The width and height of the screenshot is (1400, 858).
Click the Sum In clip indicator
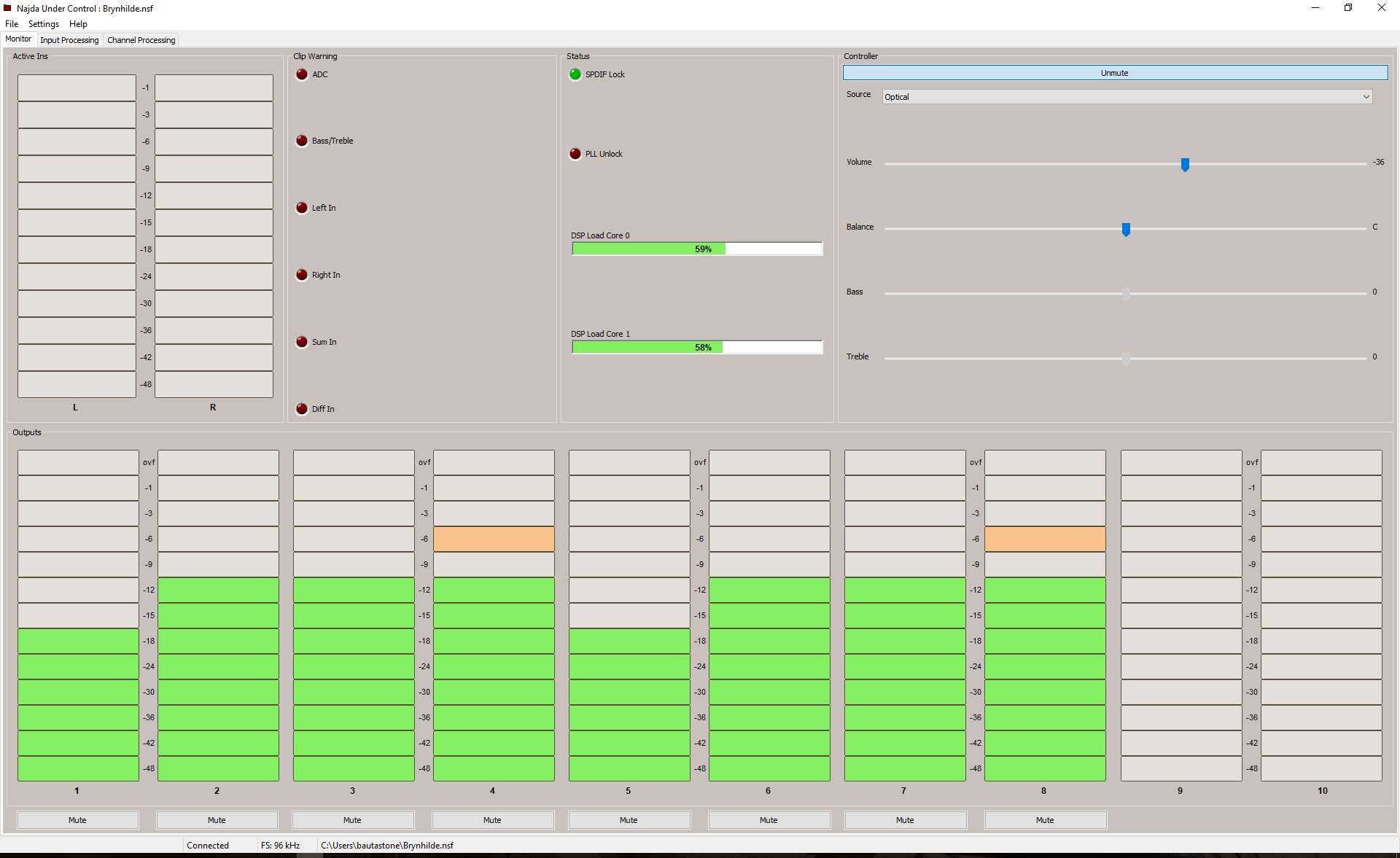tap(302, 342)
